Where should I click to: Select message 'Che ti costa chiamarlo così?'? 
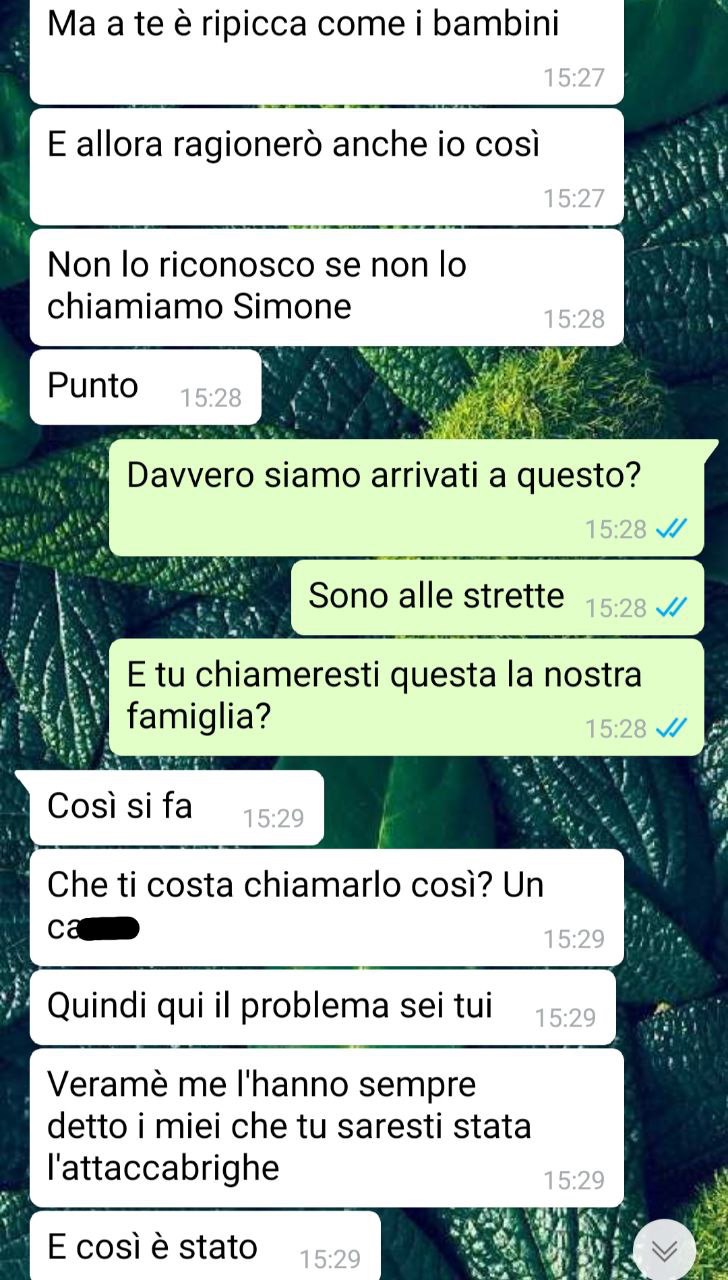pyautogui.click(x=327, y=907)
